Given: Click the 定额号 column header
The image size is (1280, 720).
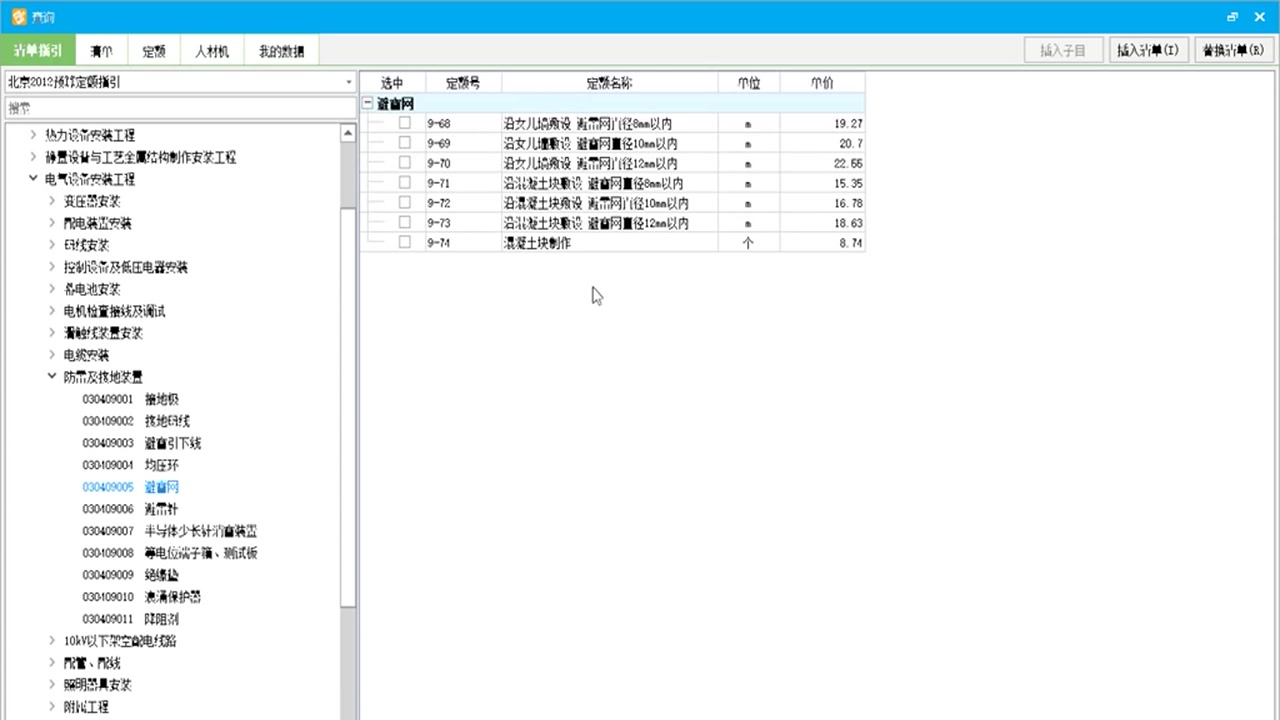Looking at the screenshot, I should pos(463,83).
